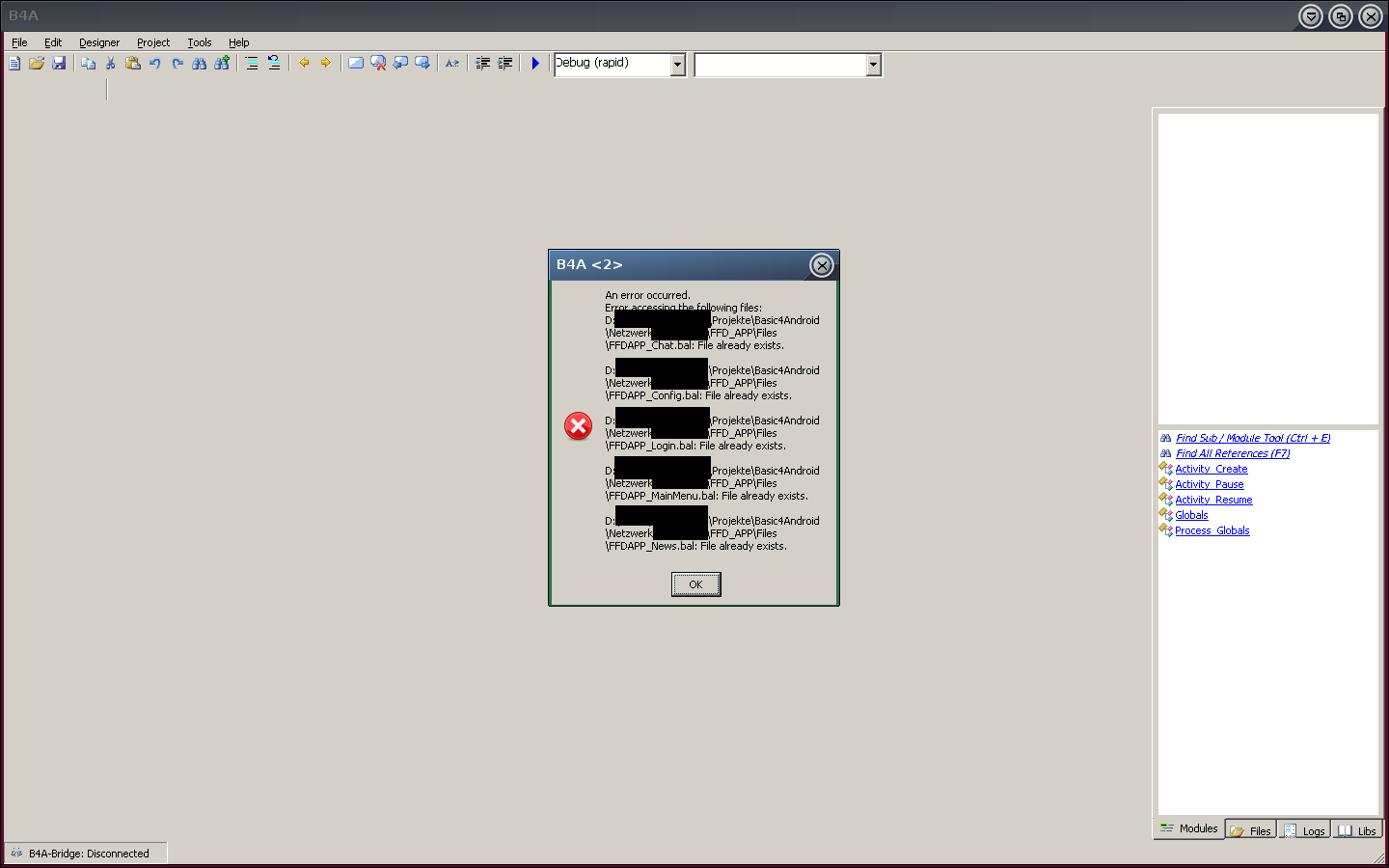
Task: Click the New file toolbar icon
Action: (x=14, y=63)
